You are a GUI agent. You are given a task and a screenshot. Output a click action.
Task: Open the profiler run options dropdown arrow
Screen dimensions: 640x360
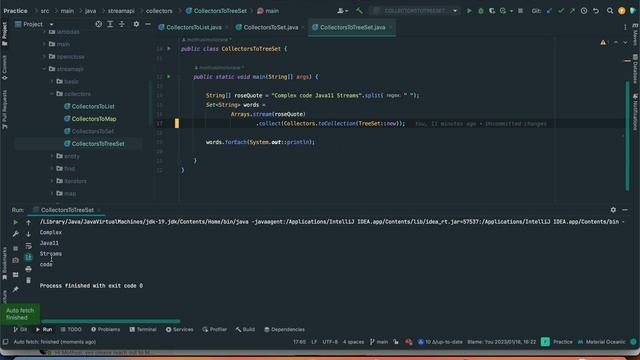(511, 11)
